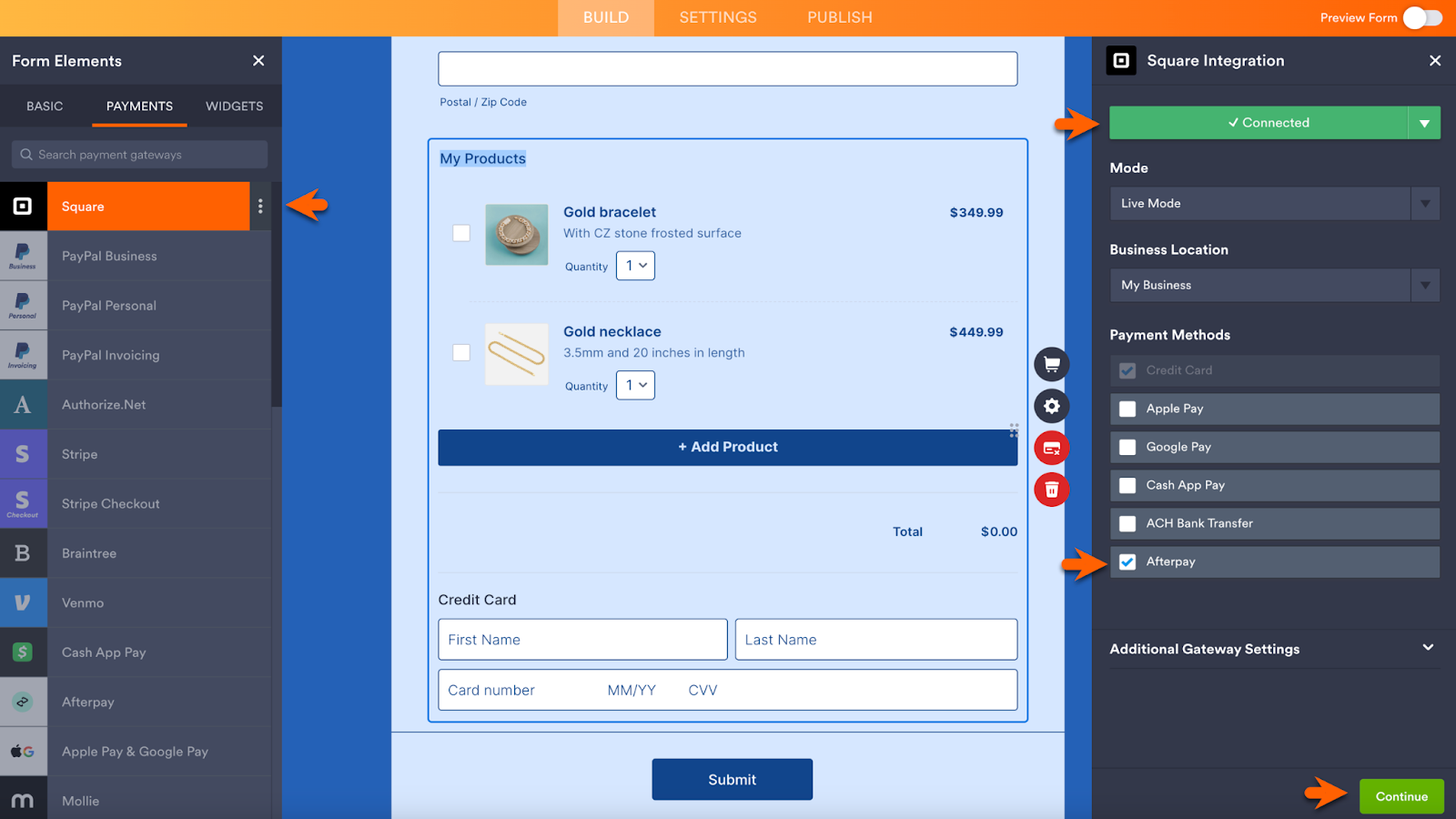Click the $349.99 price text
Image resolution: width=1456 pixels, height=819 pixels.
point(976,213)
